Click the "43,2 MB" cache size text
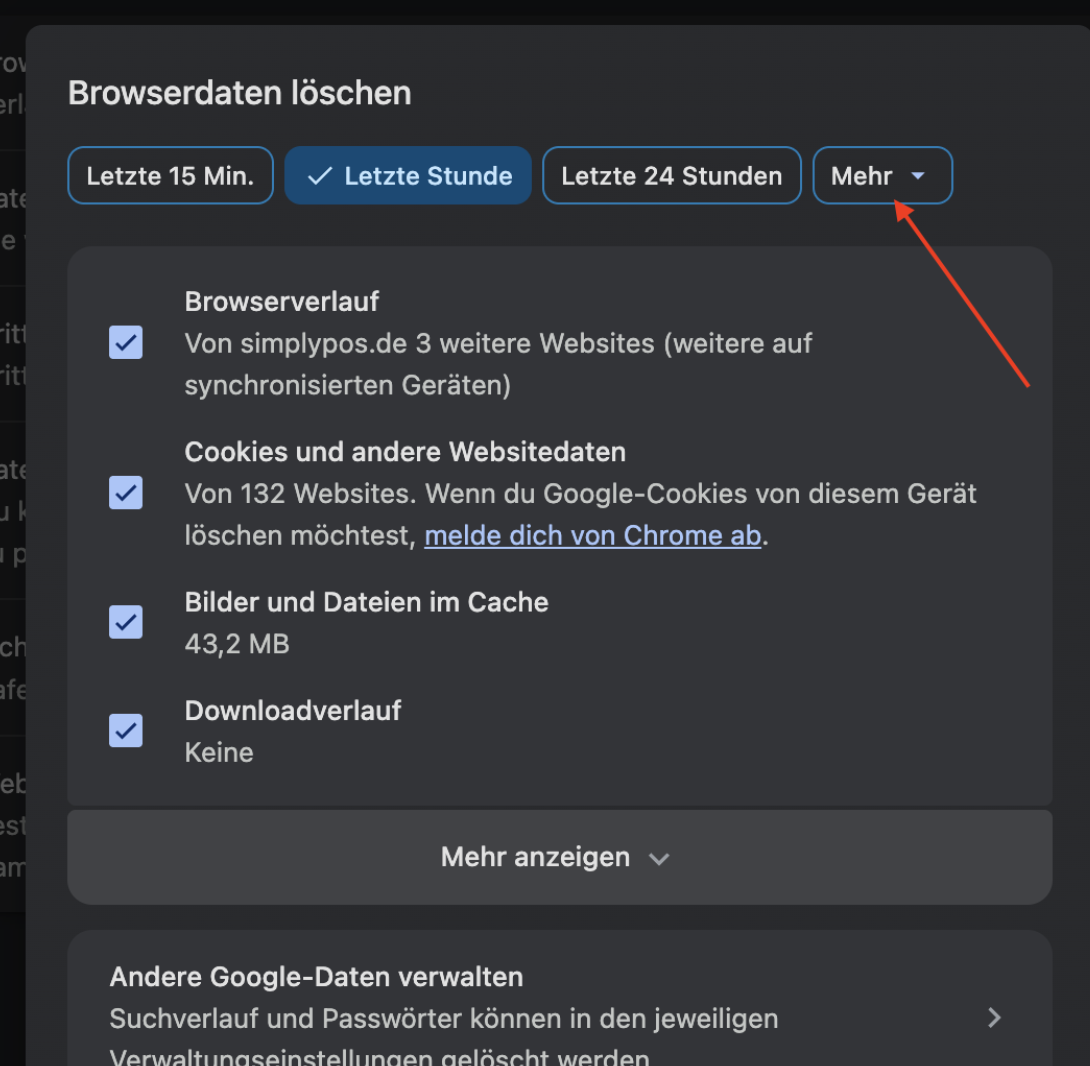Viewport: 1090px width, 1066px height. pyautogui.click(x=237, y=644)
